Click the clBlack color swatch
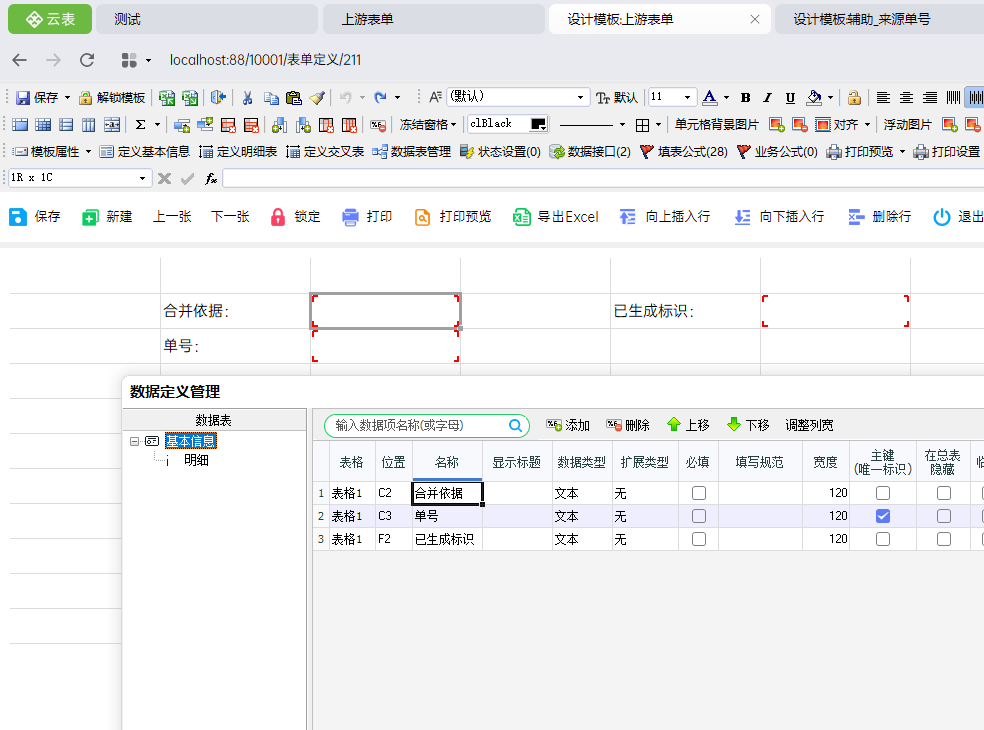The width and height of the screenshot is (984, 730). tap(539, 124)
